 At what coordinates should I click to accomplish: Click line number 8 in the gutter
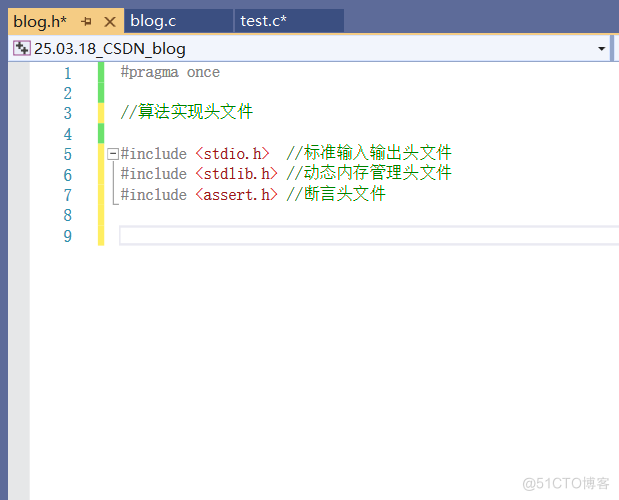pyautogui.click(x=68, y=215)
